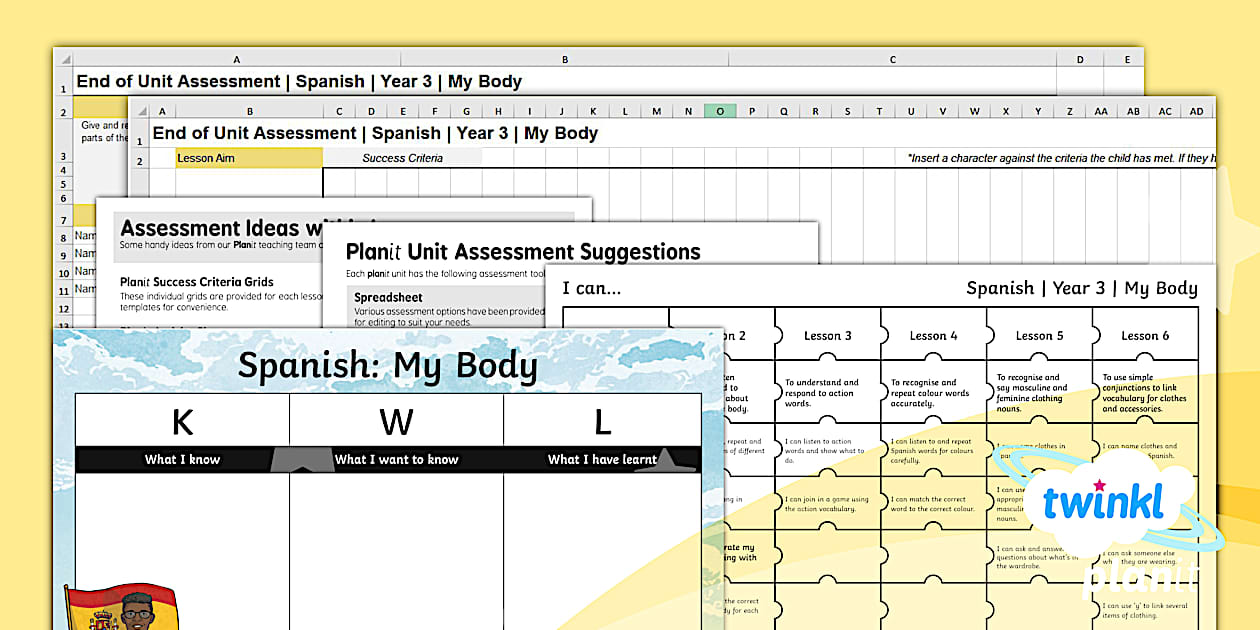Image resolution: width=1260 pixels, height=630 pixels.
Task: Click the 'Spanish: My Body' title
Action: pos(387,367)
